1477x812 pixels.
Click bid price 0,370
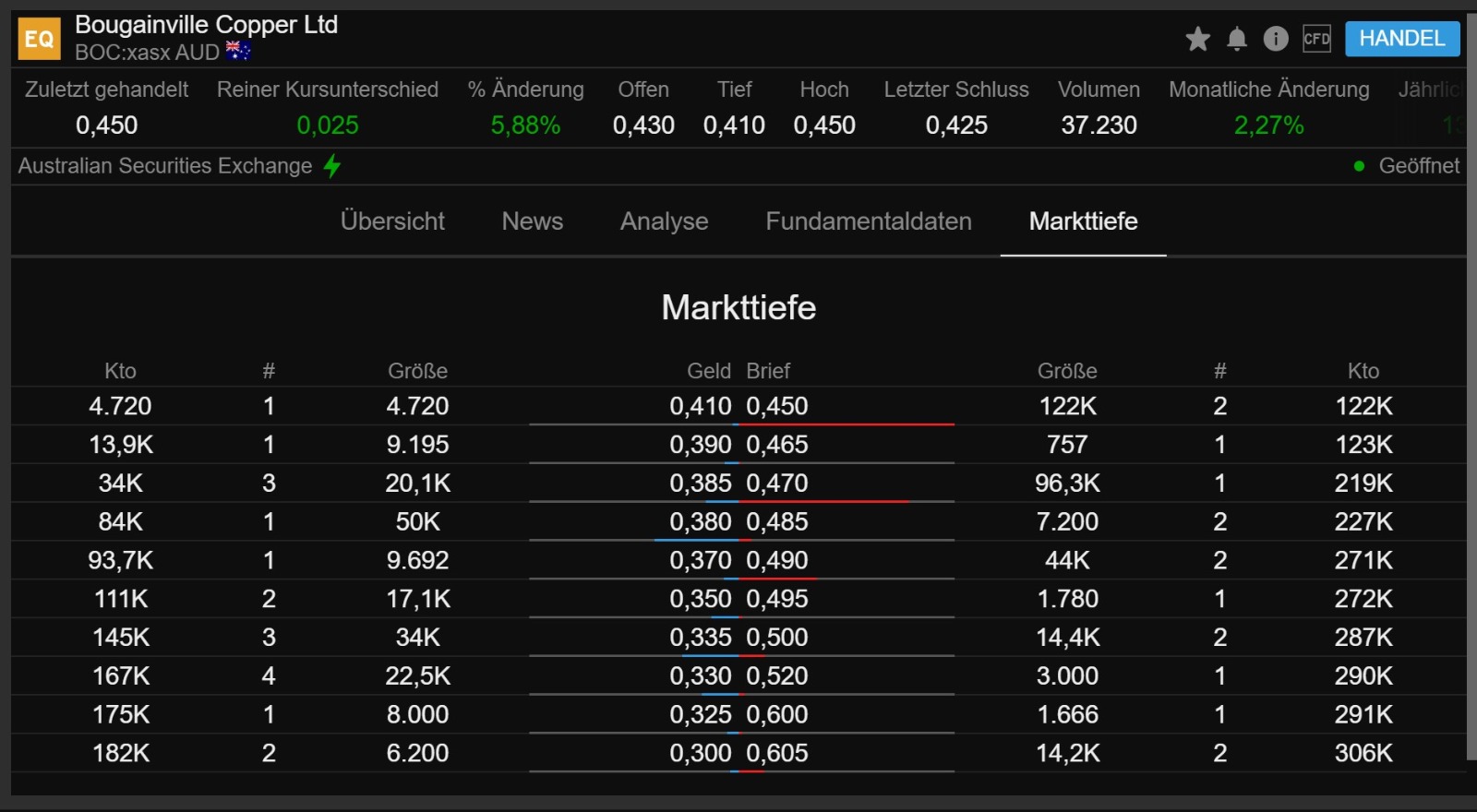[701, 560]
